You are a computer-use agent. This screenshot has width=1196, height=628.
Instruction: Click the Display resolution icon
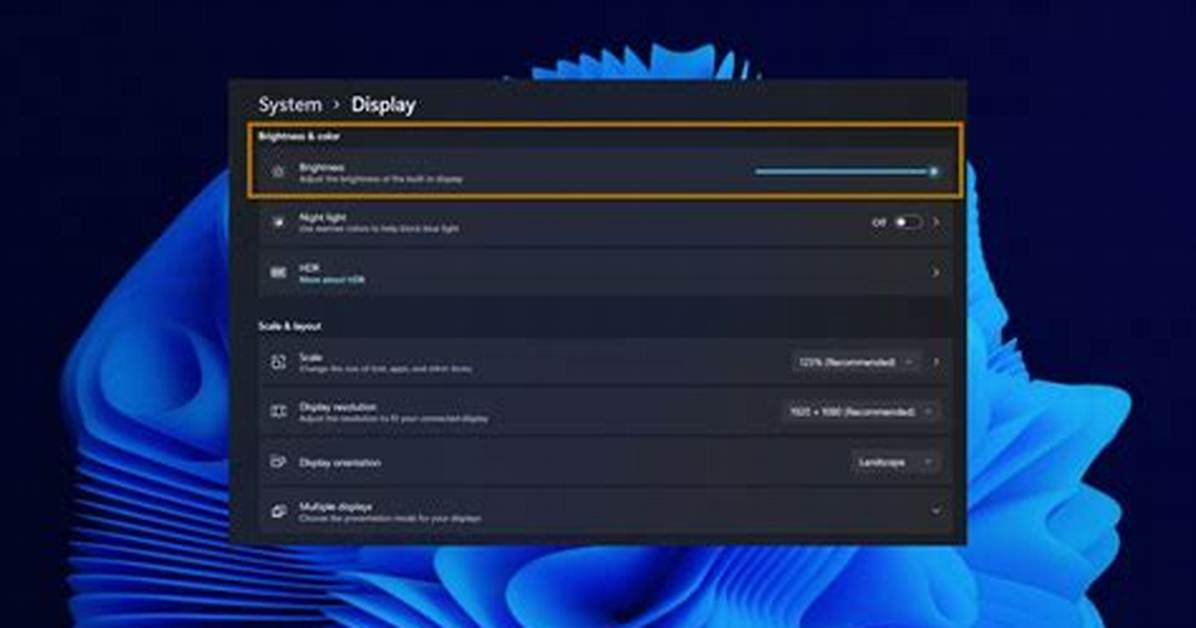click(278, 412)
